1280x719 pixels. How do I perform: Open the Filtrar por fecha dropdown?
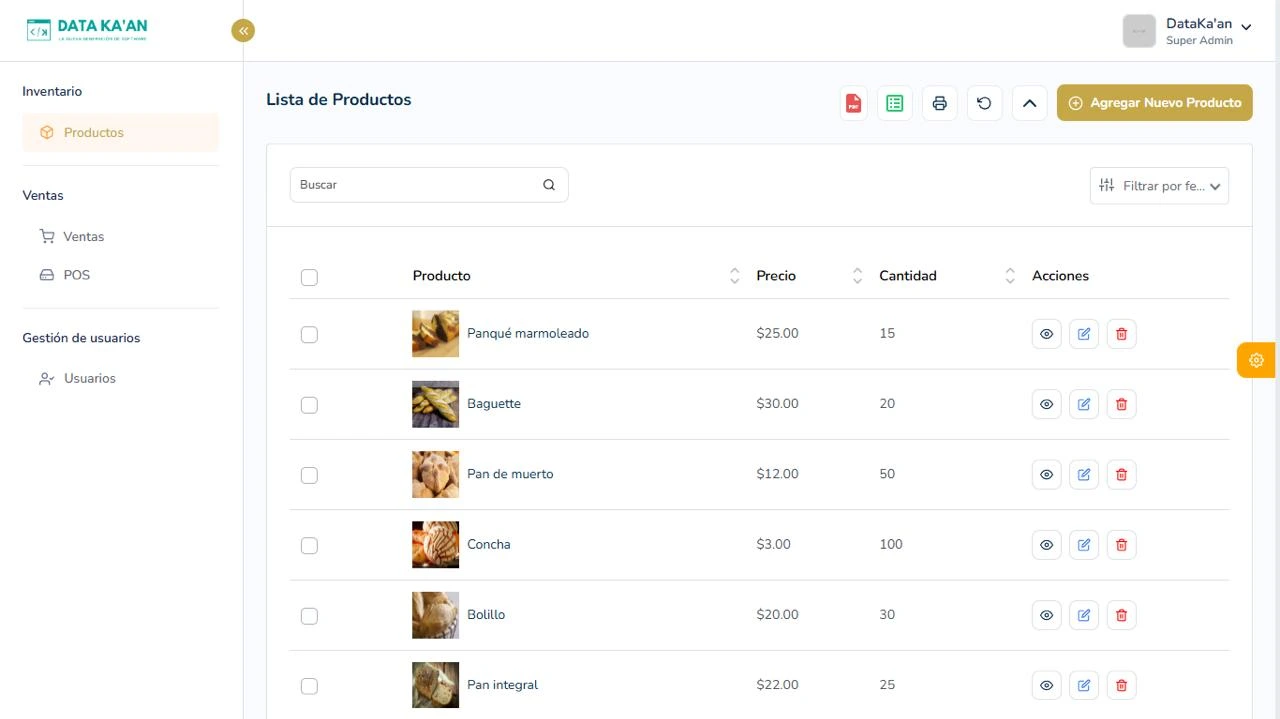(x=1159, y=186)
